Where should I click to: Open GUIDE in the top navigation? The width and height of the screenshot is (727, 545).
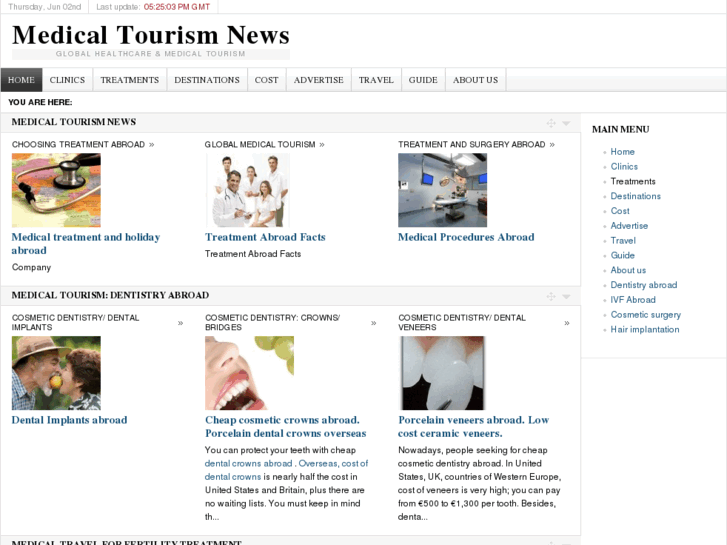point(423,80)
